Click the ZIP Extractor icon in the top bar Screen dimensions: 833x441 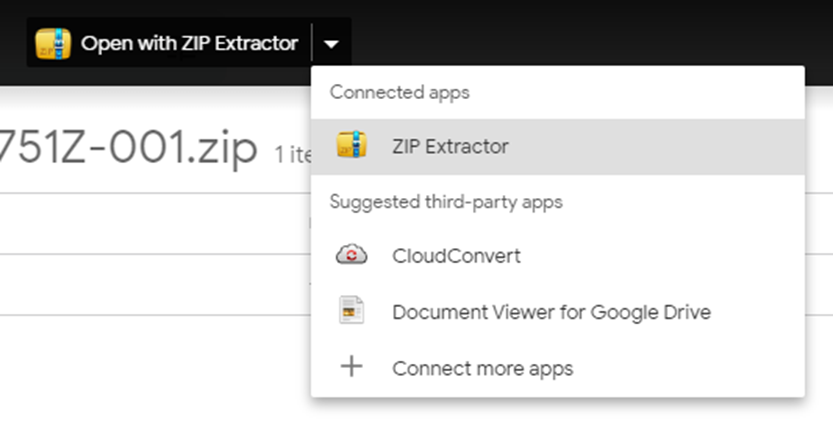click(53, 44)
